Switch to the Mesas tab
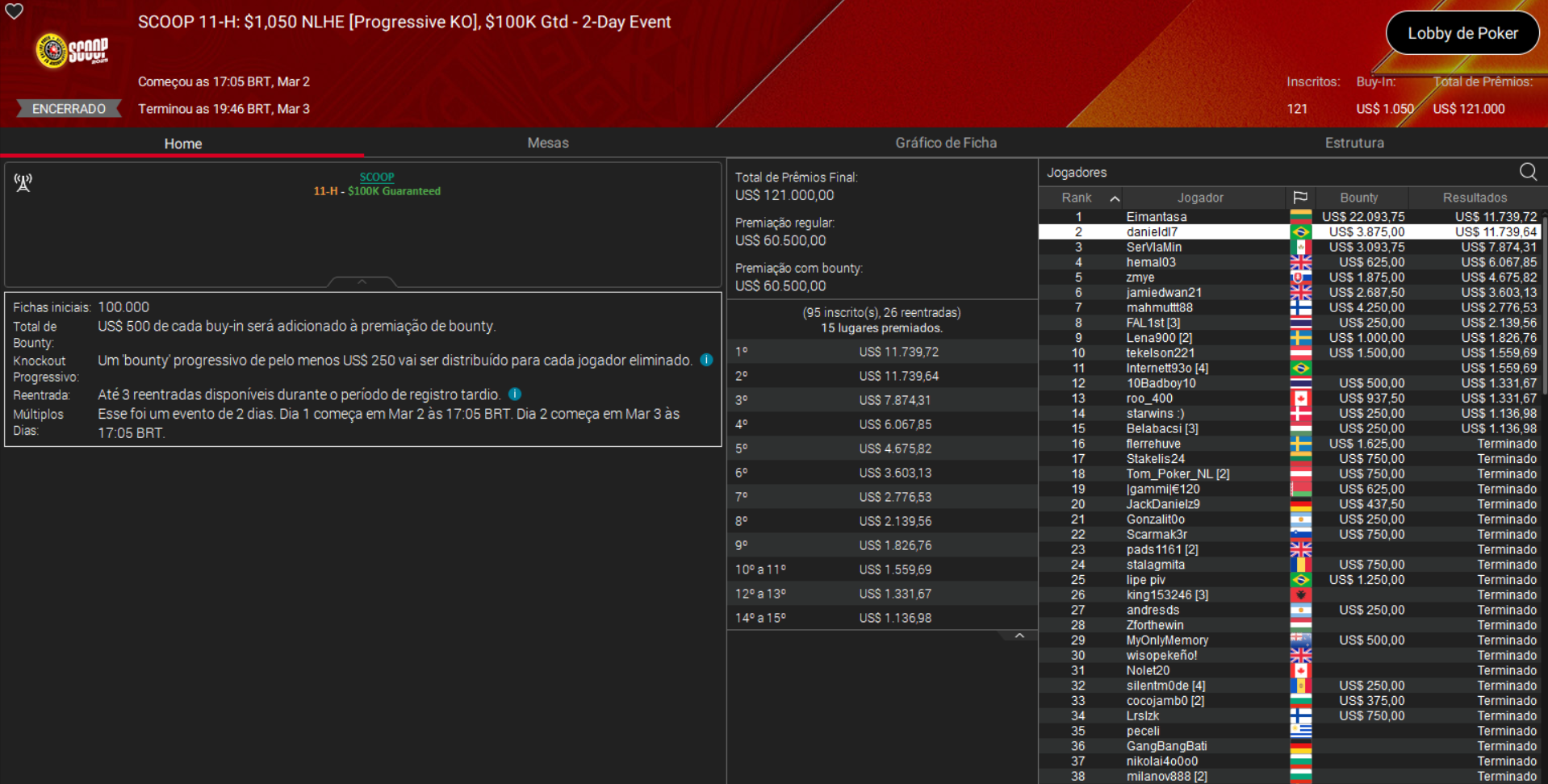The height and width of the screenshot is (784, 1548). [x=548, y=143]
